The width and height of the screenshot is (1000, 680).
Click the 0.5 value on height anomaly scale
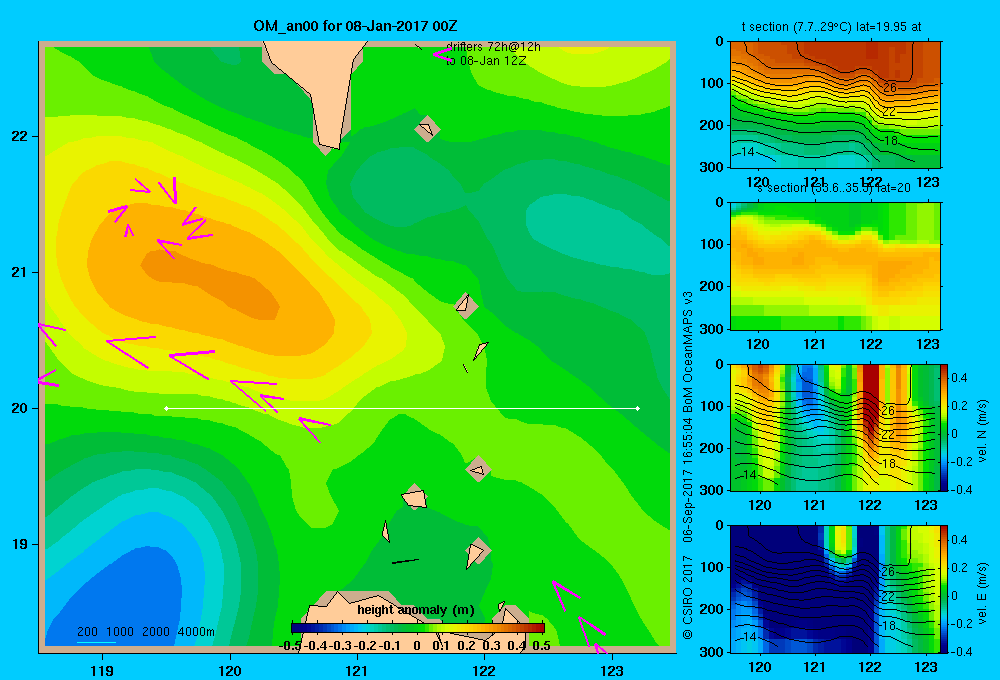tap(541, 646)
